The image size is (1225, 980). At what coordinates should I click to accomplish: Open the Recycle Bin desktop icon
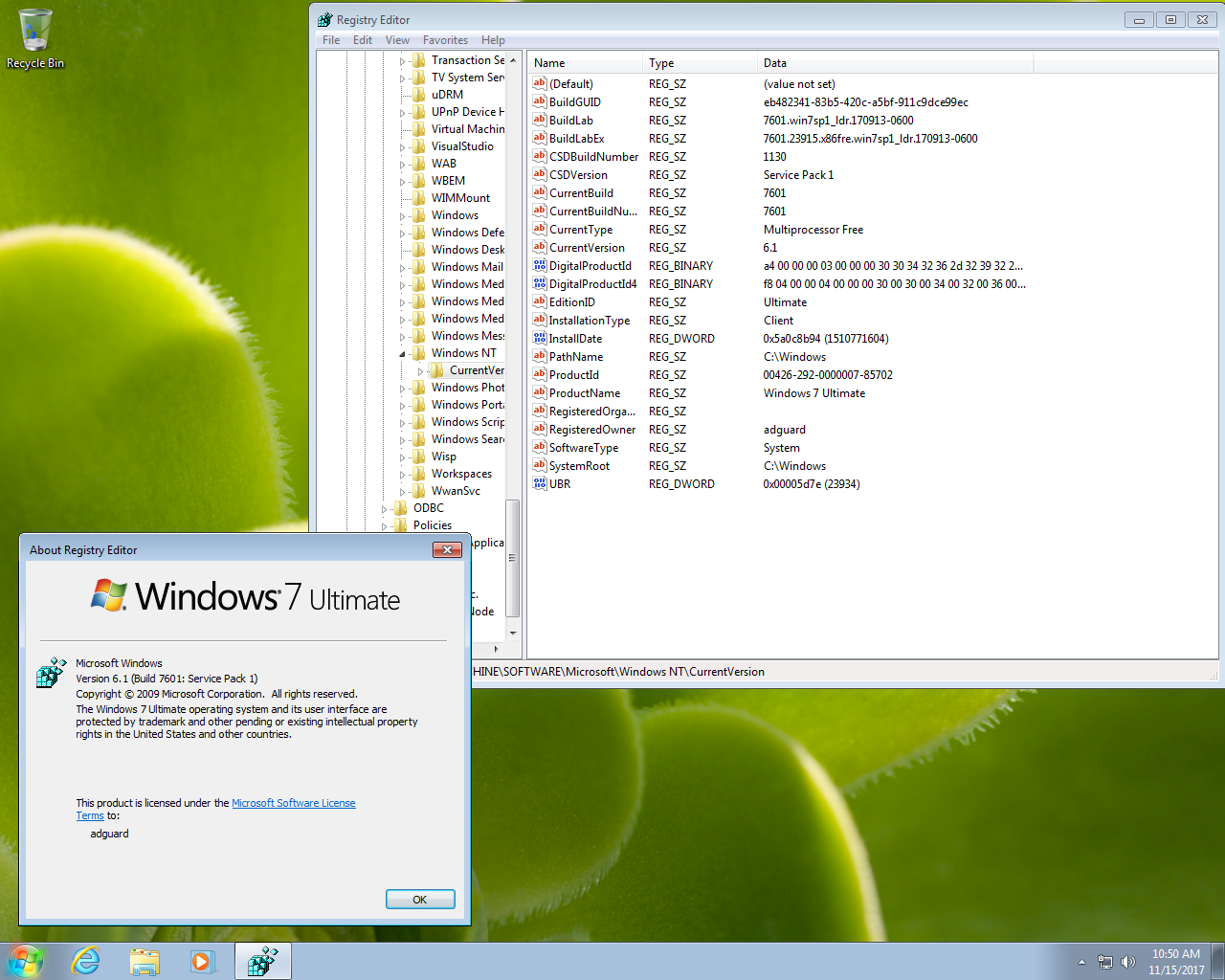35,38
